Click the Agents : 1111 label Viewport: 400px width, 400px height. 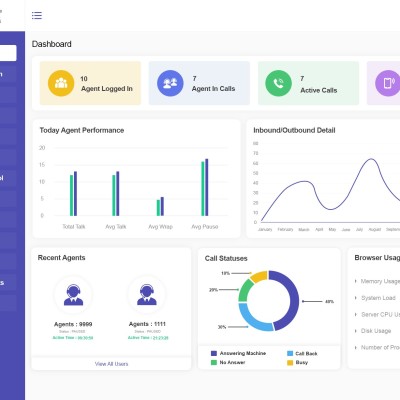147,324
